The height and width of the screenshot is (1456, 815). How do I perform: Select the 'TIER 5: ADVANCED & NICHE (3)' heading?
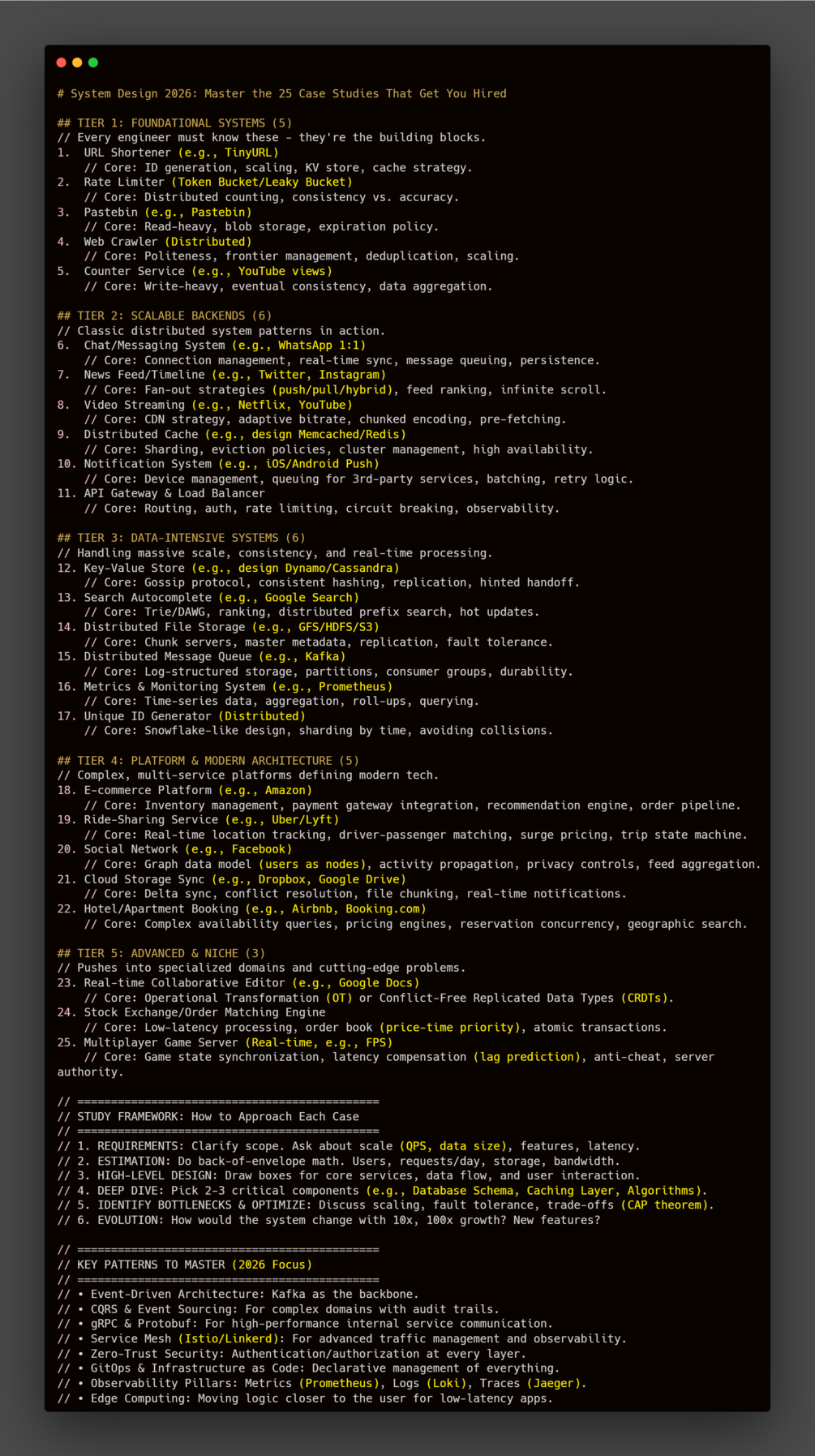point(161,954)
